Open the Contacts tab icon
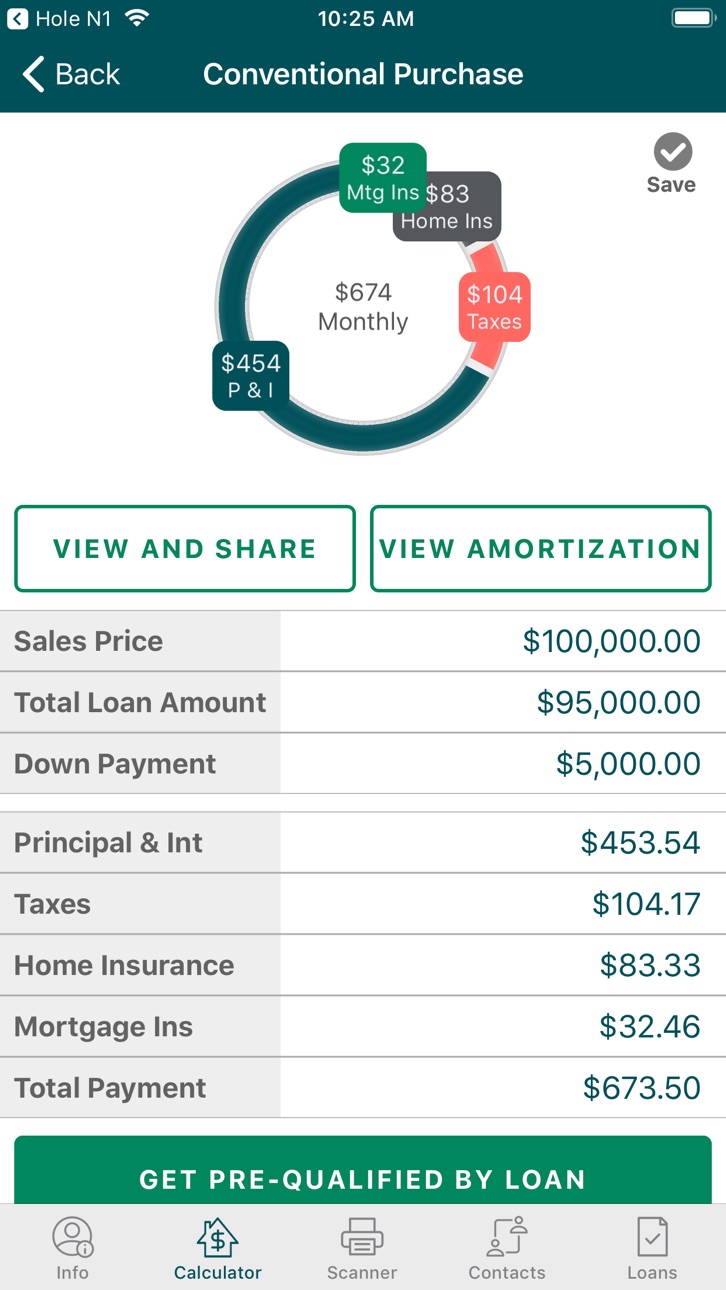The height and width of the screenshot is (1290, 726). (507, 1237)
